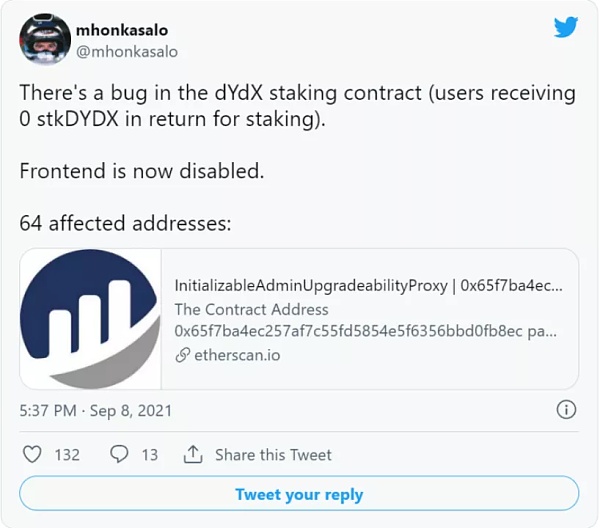Viewport: 600px width, 528px height.
Task: Click the "Frontend is now disabled." sentence
Action: click(x=141, y=171)
